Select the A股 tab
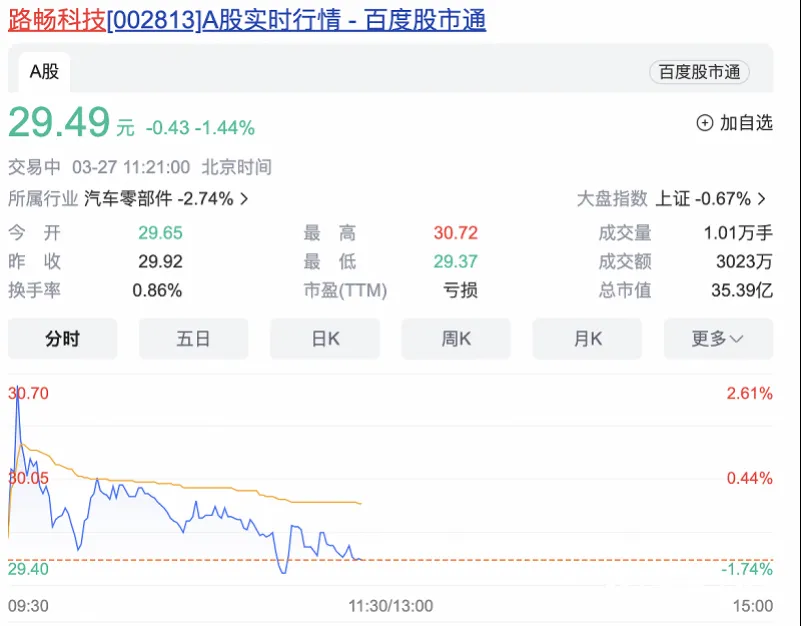 pos(44,71)
